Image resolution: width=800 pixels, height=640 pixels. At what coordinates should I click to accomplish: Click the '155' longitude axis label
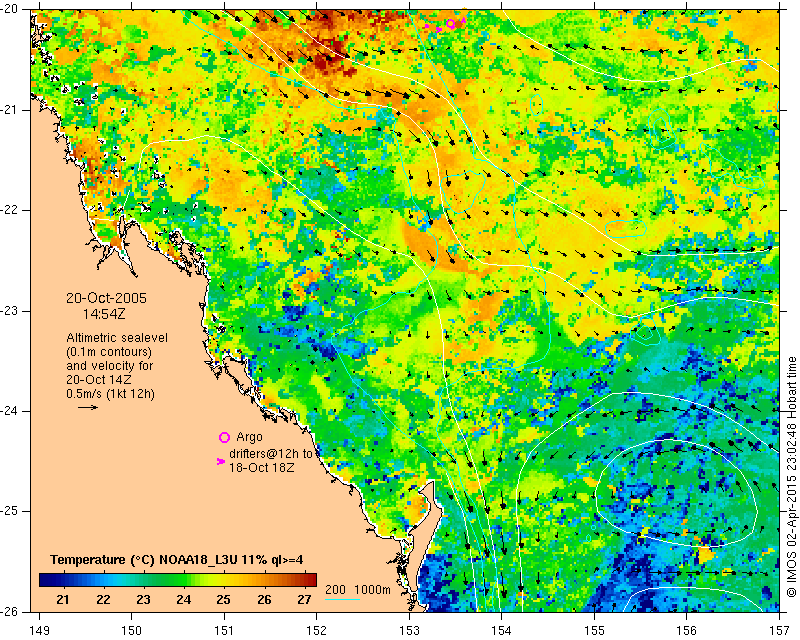[595, 631]
